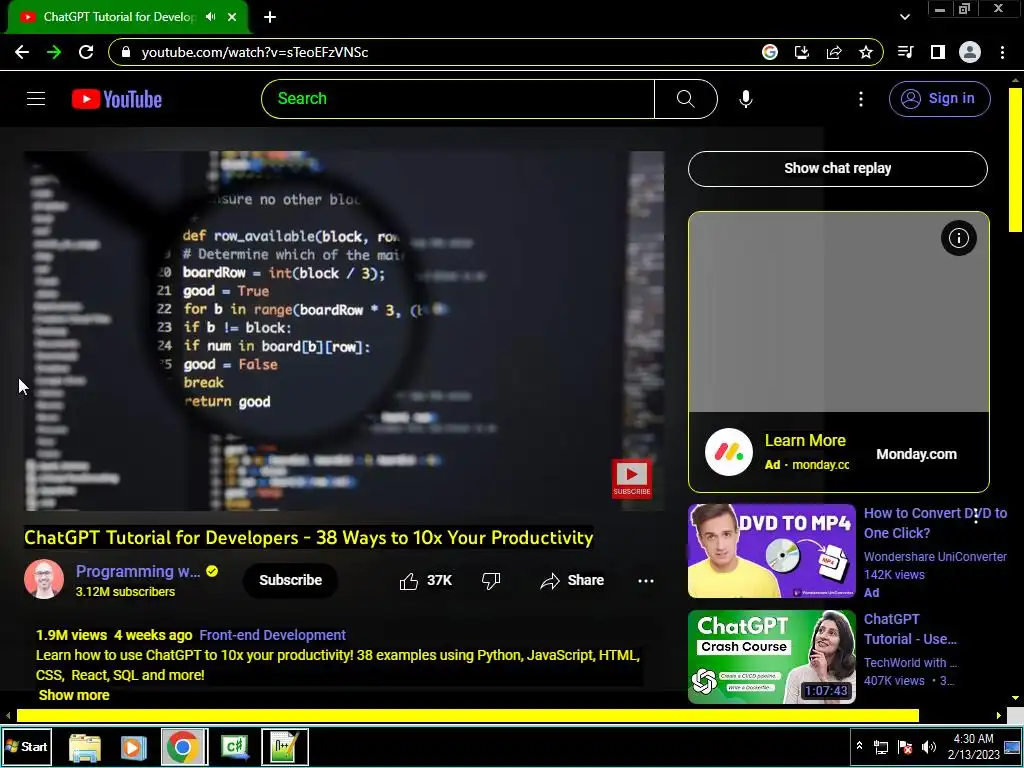This screenshot has height=768, width=1024.
Task: Click the volume icon in system tray
Action: (x=928, y=746)
